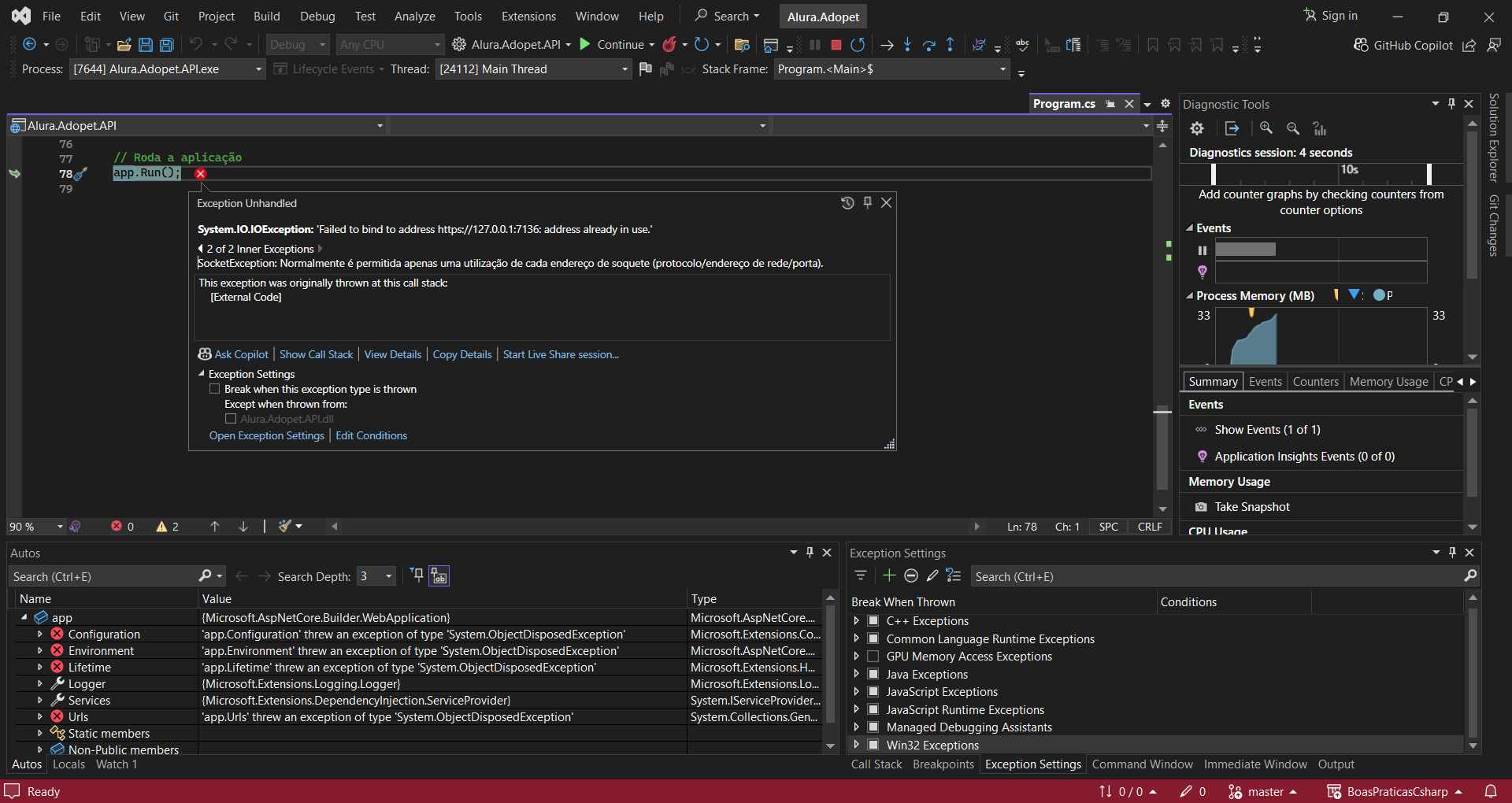Switch to the Memory Usage tab

coord(1388,381)
